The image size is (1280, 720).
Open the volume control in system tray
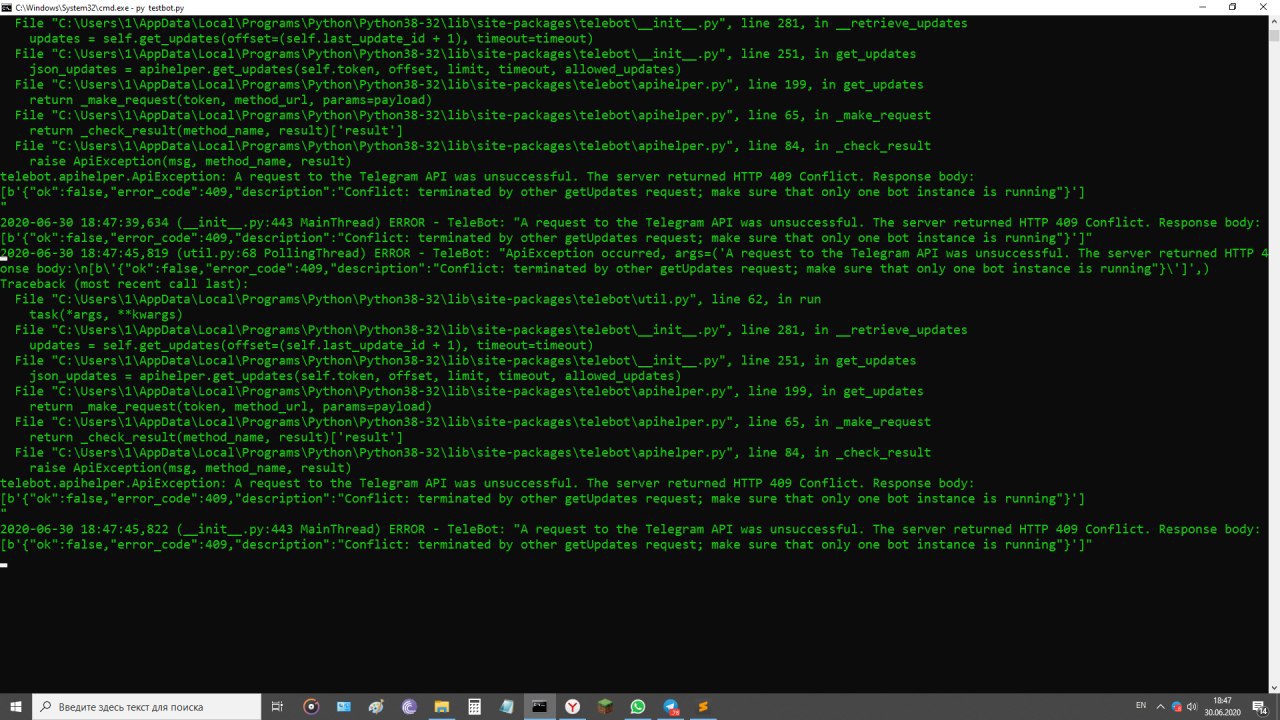coord(1192,706)
